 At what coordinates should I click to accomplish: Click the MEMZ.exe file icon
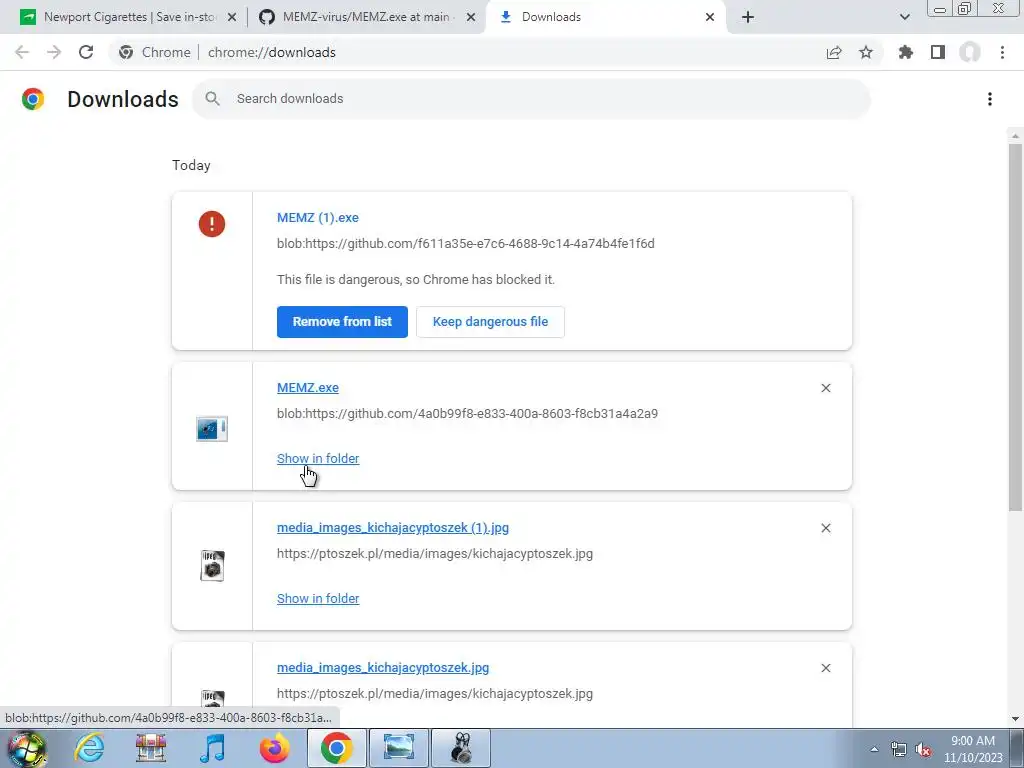(x=212, y=429)
